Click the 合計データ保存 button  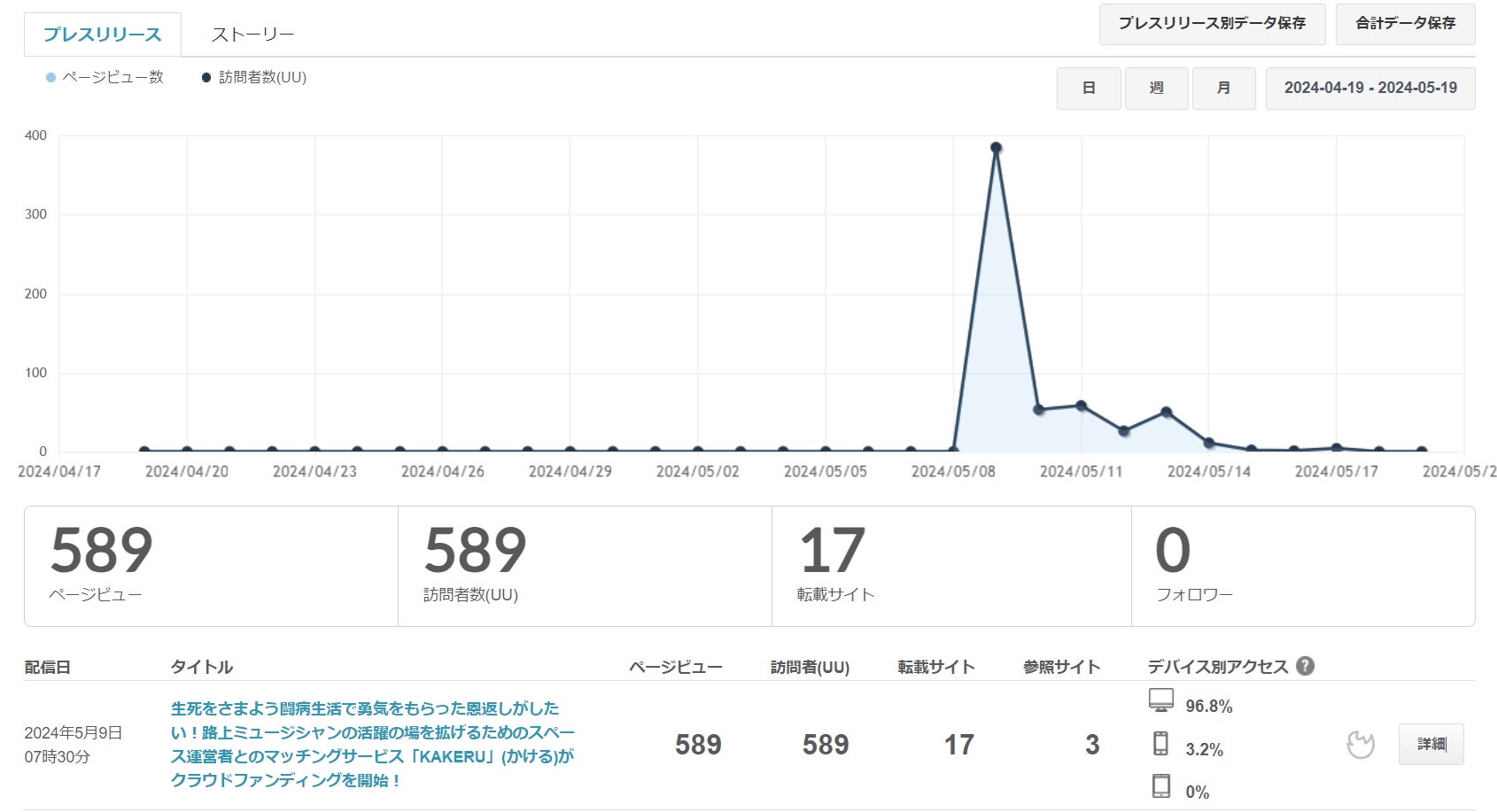[1405, 24]
